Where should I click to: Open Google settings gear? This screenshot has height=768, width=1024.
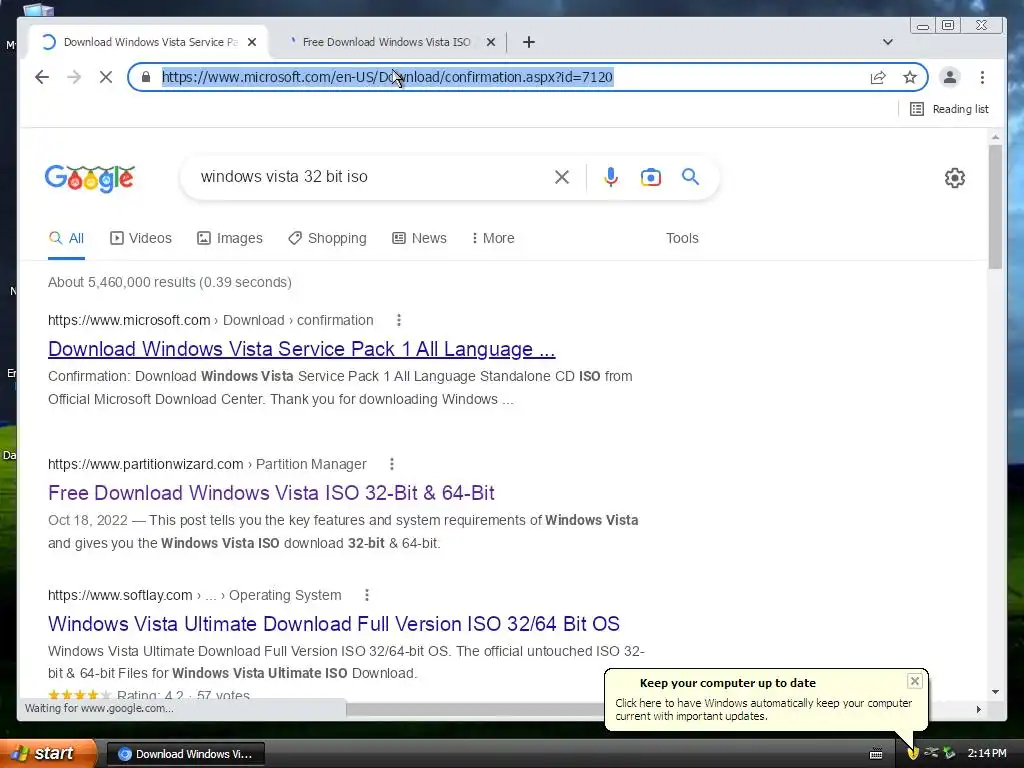point(955,178)
